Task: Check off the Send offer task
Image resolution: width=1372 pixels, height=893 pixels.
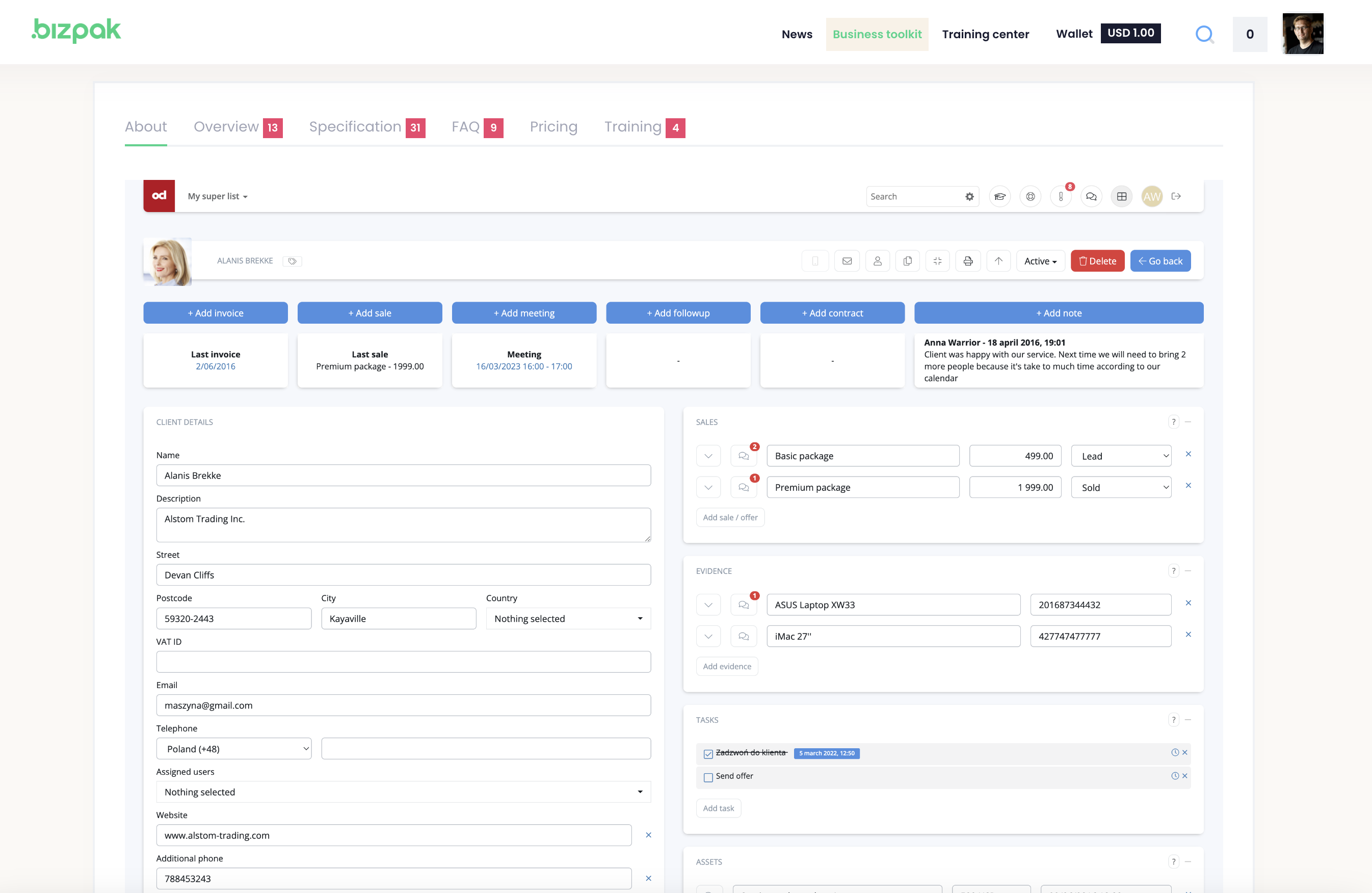Action: click(708, 778)
